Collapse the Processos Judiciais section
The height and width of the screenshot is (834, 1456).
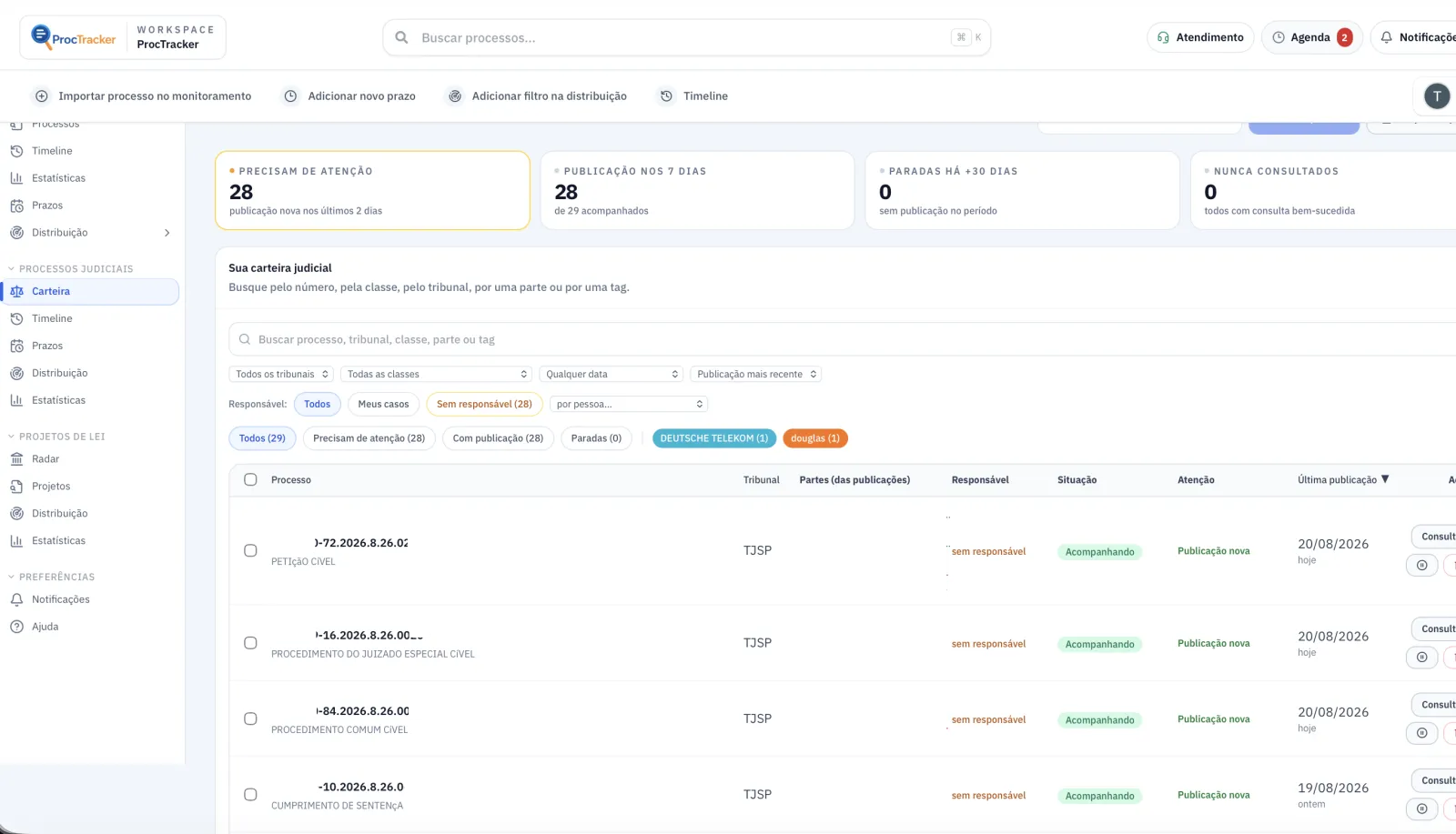[70, 269]
